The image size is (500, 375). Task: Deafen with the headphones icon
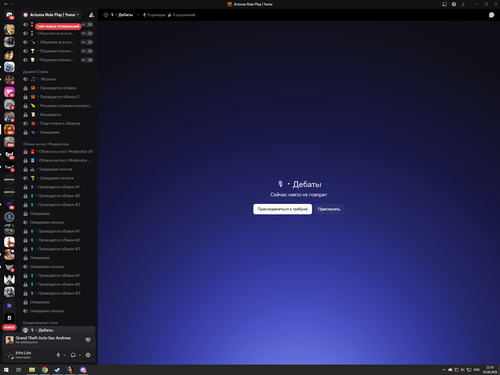73,355
